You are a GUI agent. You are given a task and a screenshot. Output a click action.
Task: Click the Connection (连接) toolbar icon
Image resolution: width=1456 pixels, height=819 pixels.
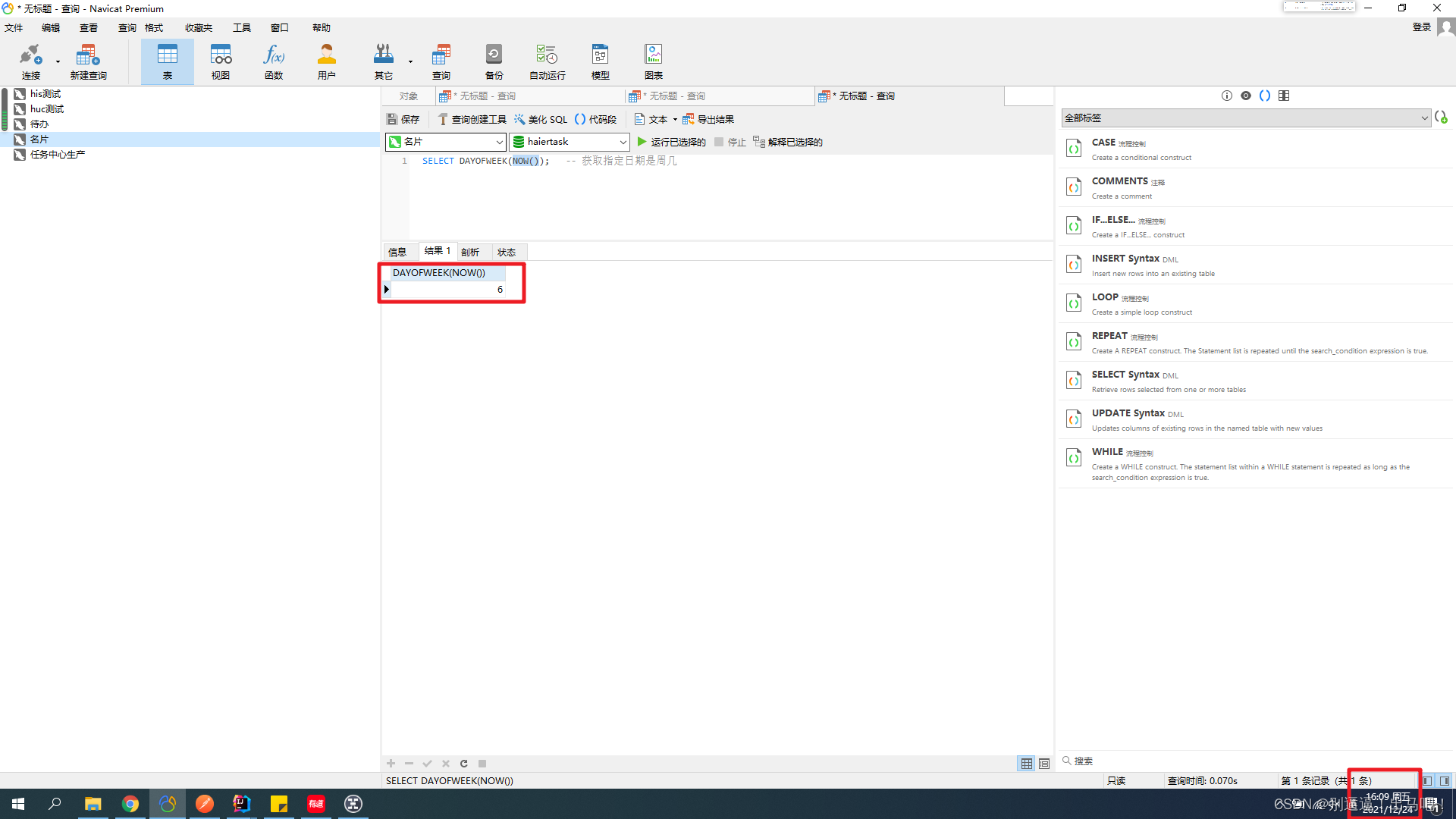click(x=30, y=61)
